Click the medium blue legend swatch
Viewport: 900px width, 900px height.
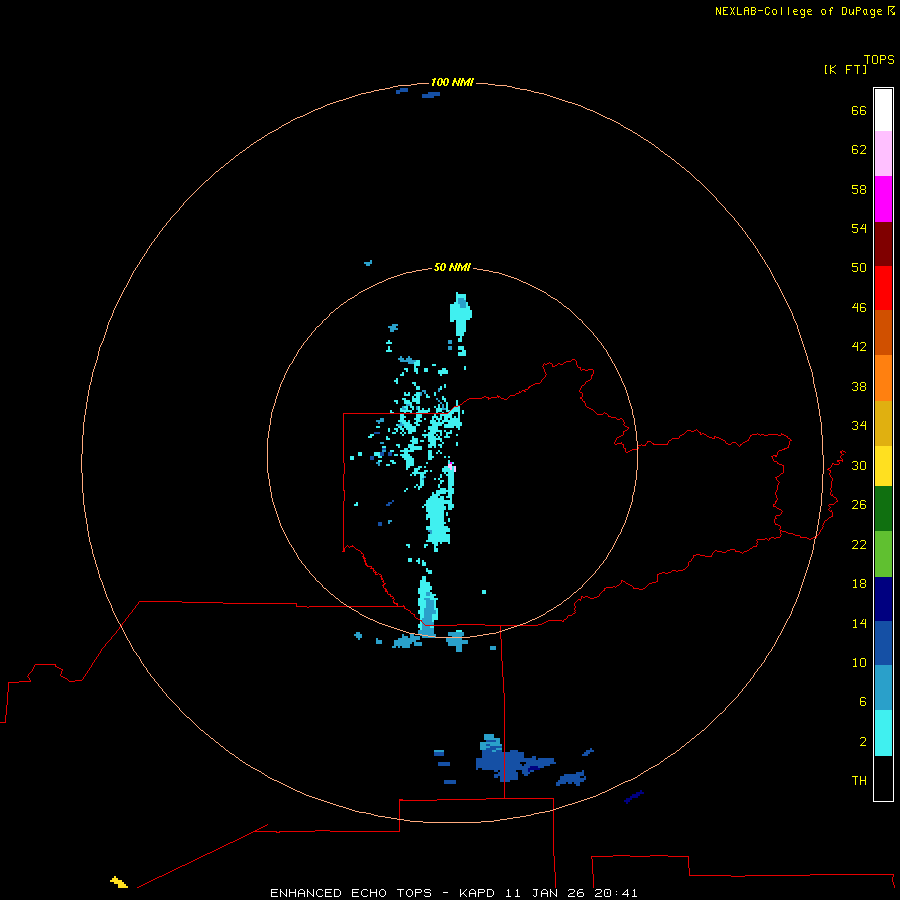tap(883, 643)
